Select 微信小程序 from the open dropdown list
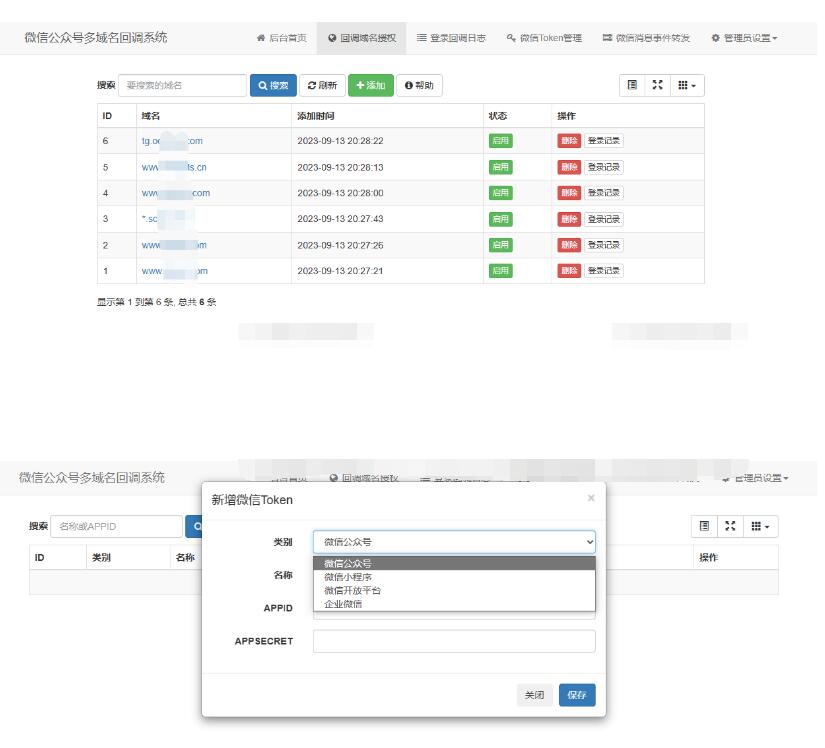825x748 pixels. click(x=348, y=577)
